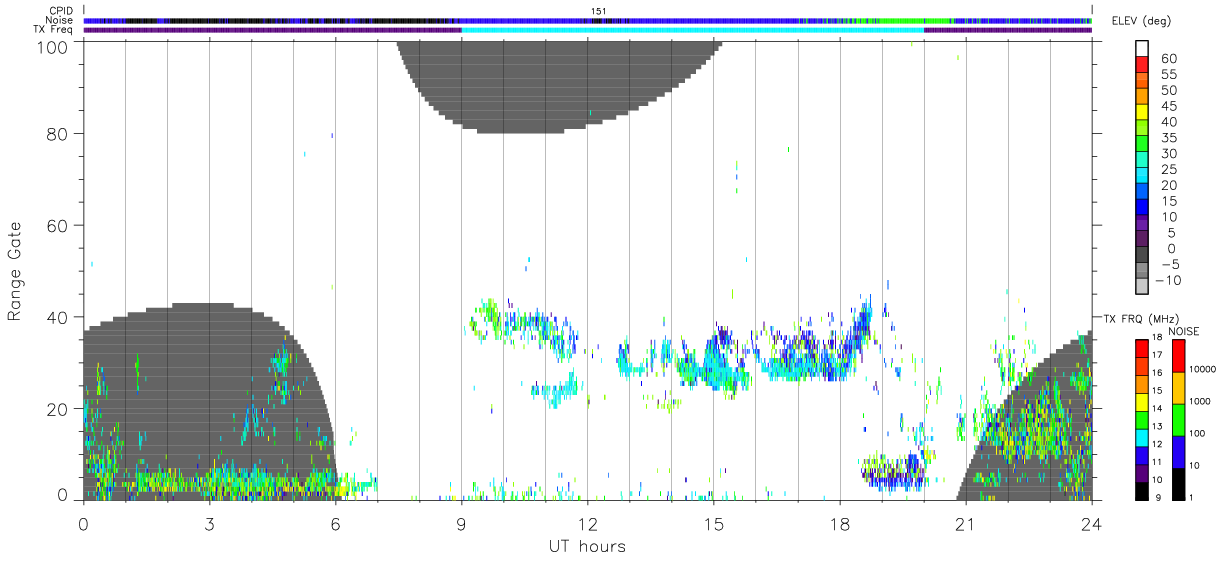Screen dimensions: 1228x567
Task: Click the '55' label on ELEV colorbar
Action: (x=1167, y=75)
